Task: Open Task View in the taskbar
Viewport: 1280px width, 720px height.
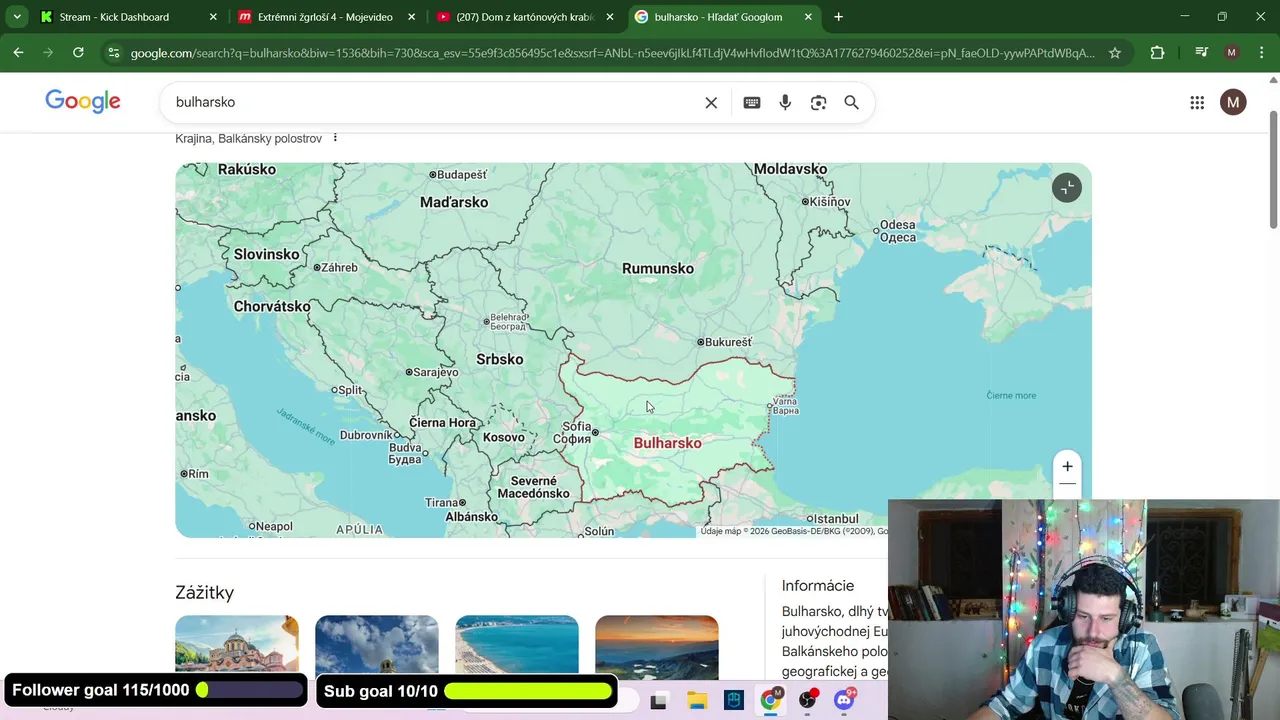Action: click(x=658, y=701)
